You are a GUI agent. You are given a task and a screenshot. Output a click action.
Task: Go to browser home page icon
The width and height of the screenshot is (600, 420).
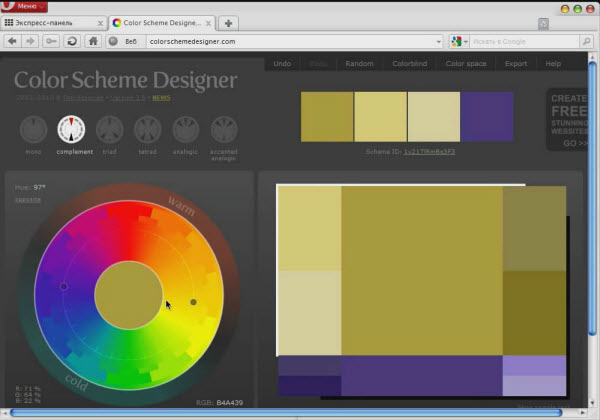93,41
